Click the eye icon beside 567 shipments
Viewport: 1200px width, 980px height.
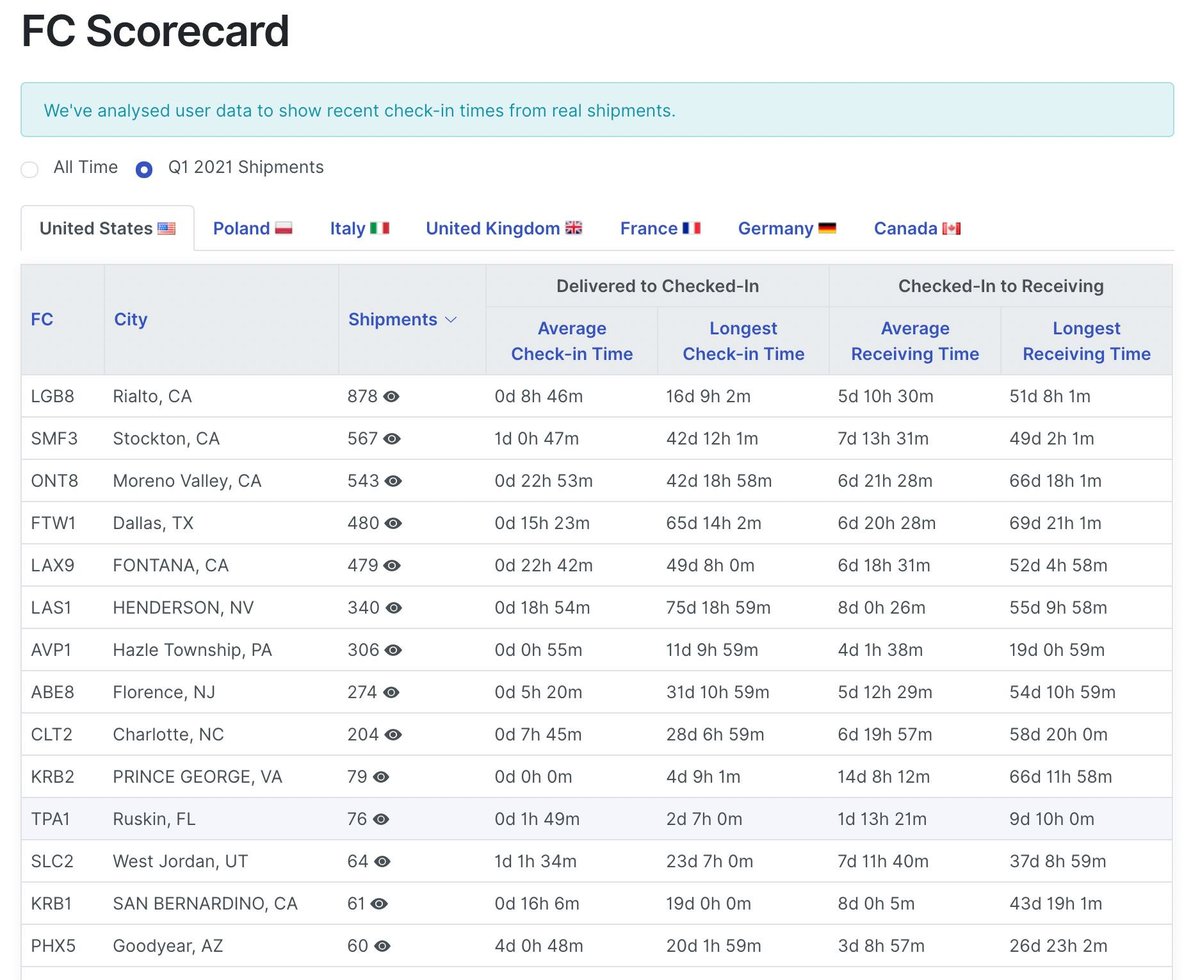click(392, 439)
